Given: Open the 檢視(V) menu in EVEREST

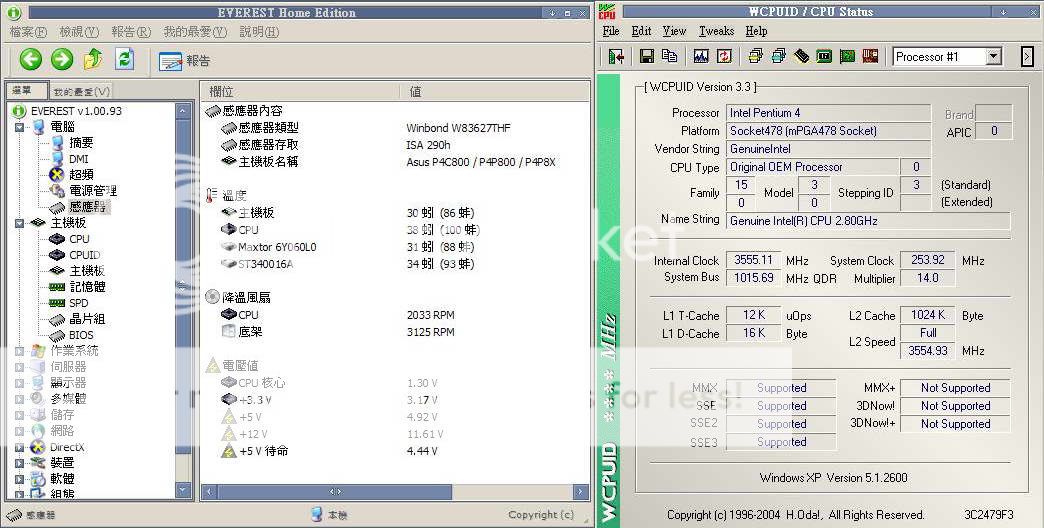Looking at the screenshot, I should 79,32.
